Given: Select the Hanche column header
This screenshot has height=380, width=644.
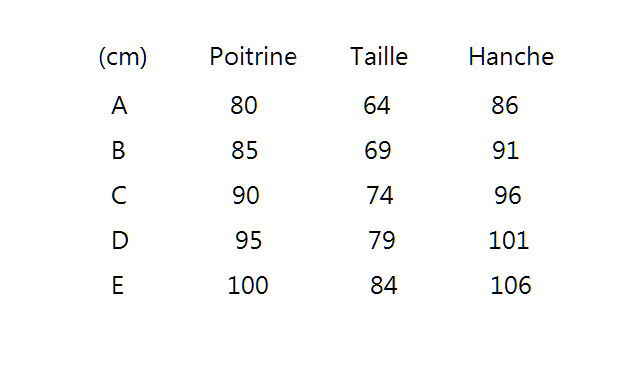Looking at the screenshot, I should click(x=511, y=56).
